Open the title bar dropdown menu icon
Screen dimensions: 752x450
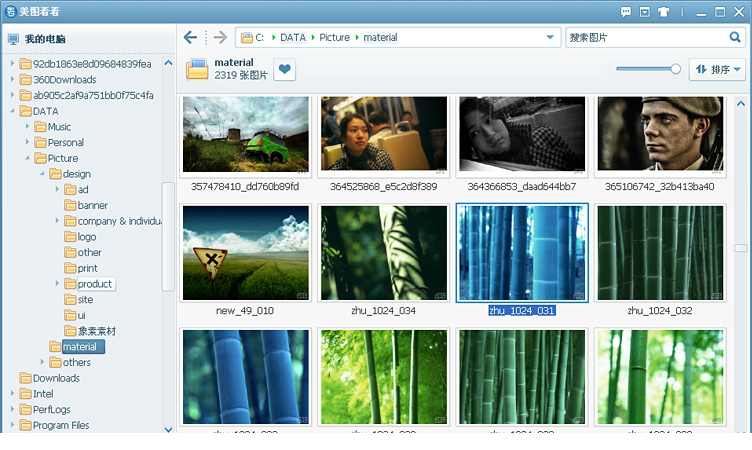click(645, 12)
